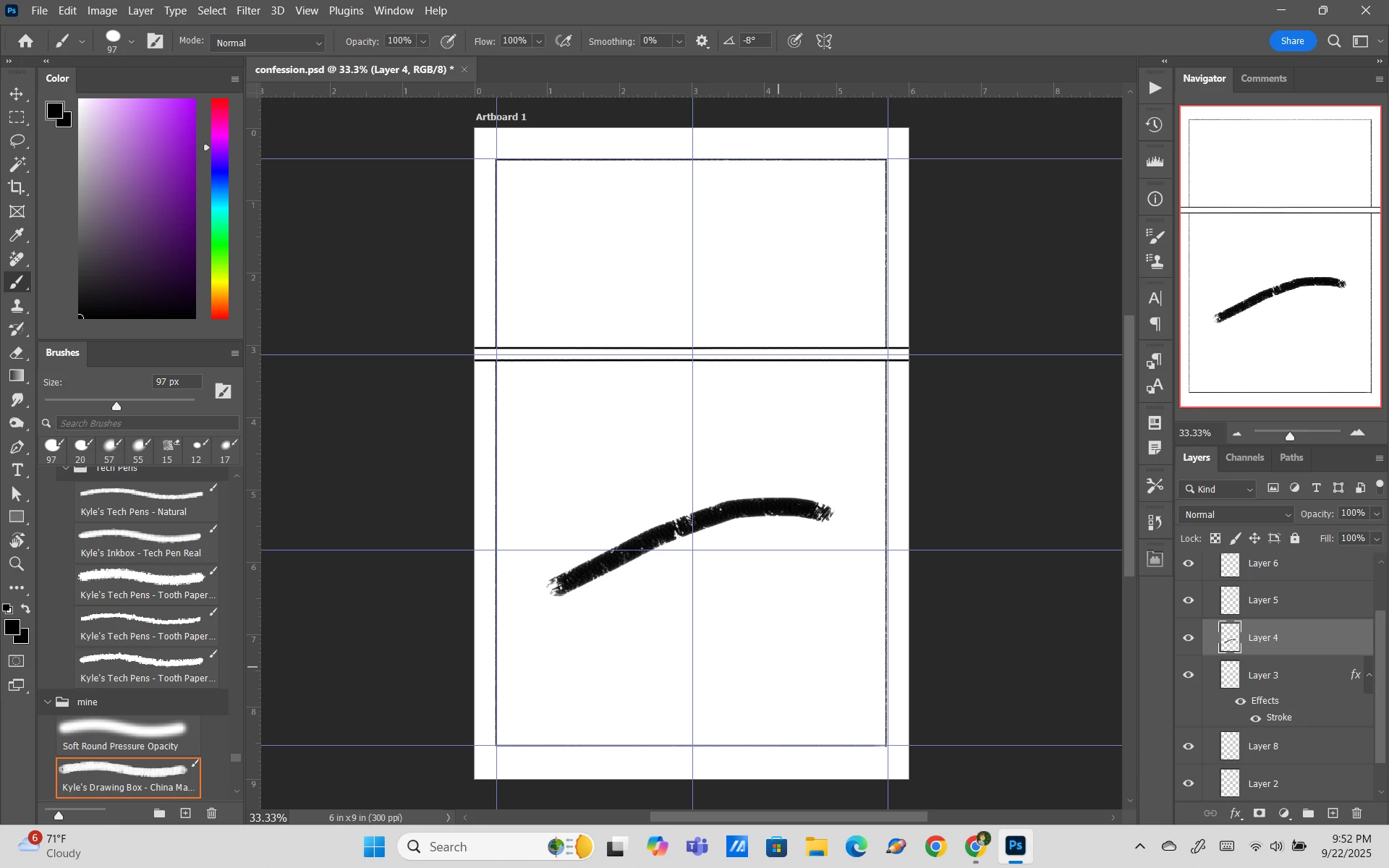This screenshot has height=868, width=1389.
Task: Select the Eraser tool
Action: tap(17, 353)
